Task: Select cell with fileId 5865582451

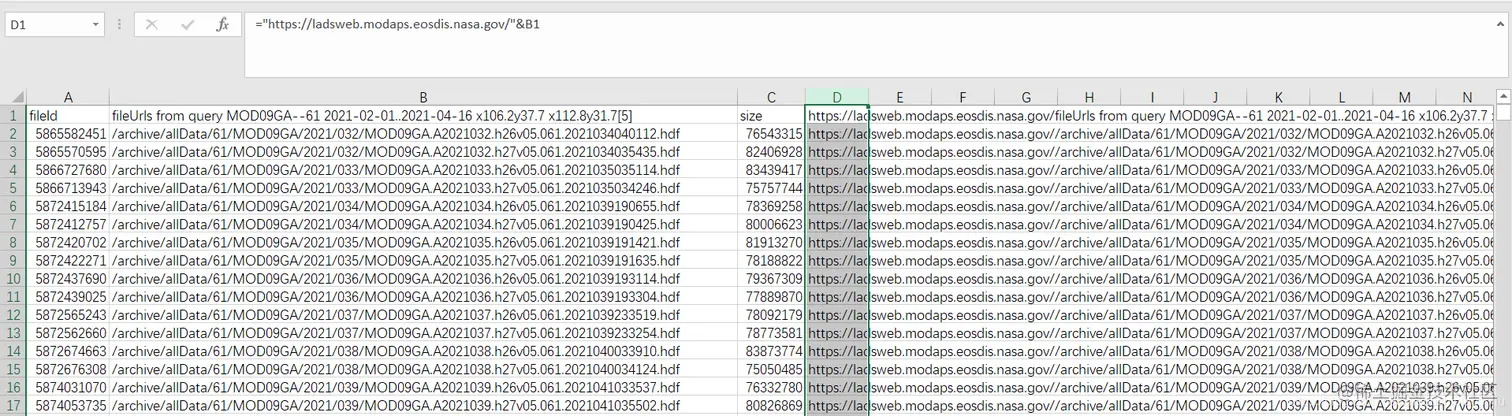Action: [68, 133]
